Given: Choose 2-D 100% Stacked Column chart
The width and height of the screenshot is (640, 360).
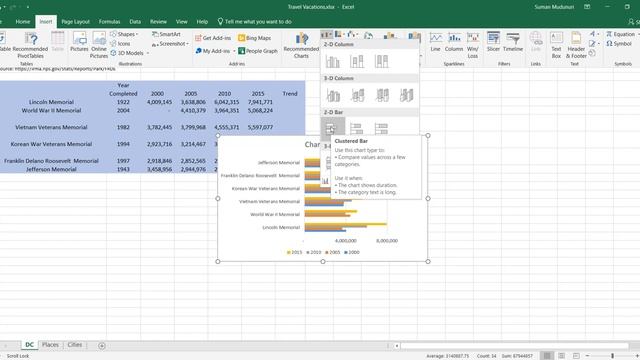Looking at the screenshot, I should click(381, 61).
